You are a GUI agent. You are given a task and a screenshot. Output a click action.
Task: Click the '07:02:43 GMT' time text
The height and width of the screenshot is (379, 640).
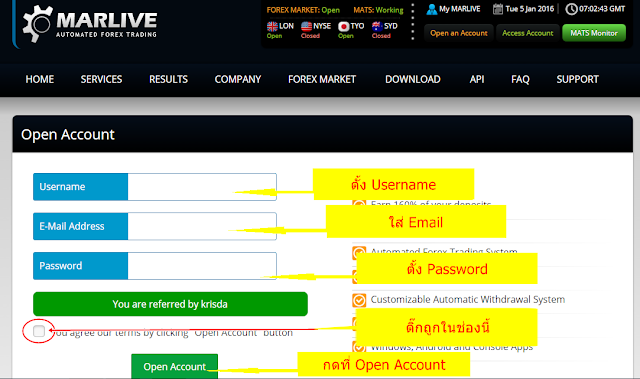[602, 9]
